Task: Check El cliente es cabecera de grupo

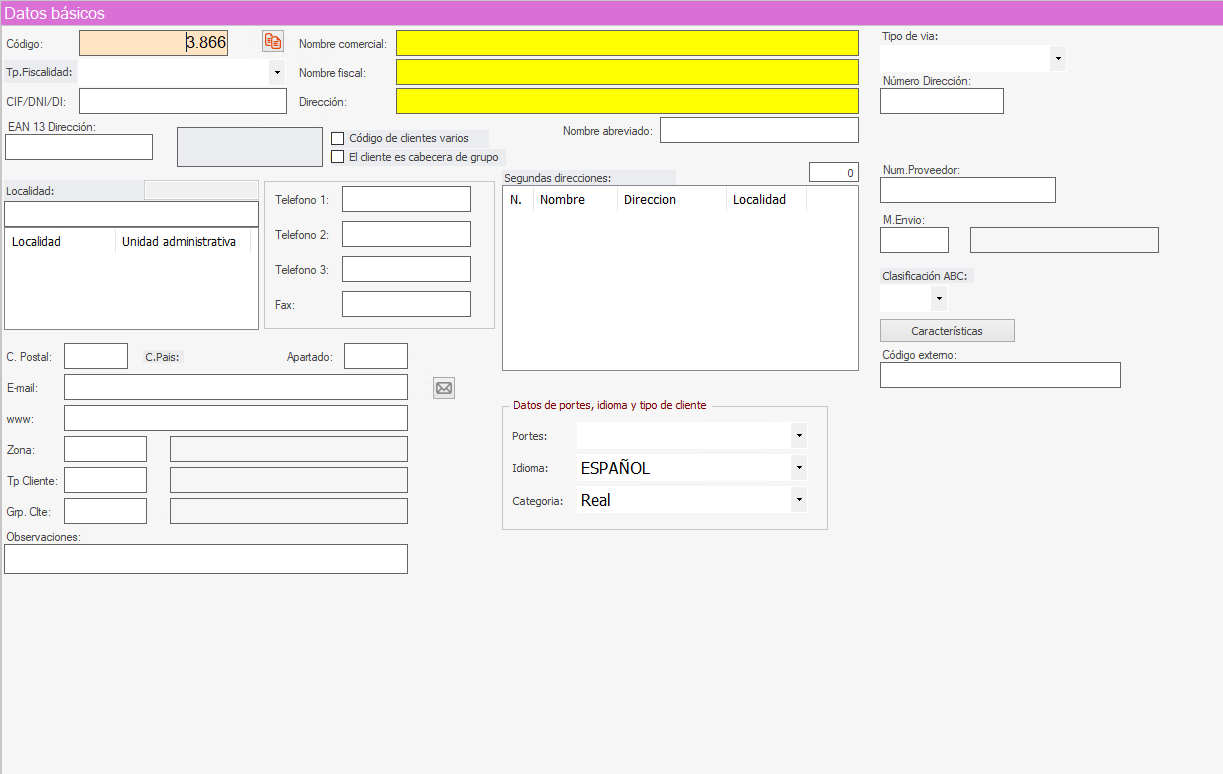Action: click(x=338, y=157)
